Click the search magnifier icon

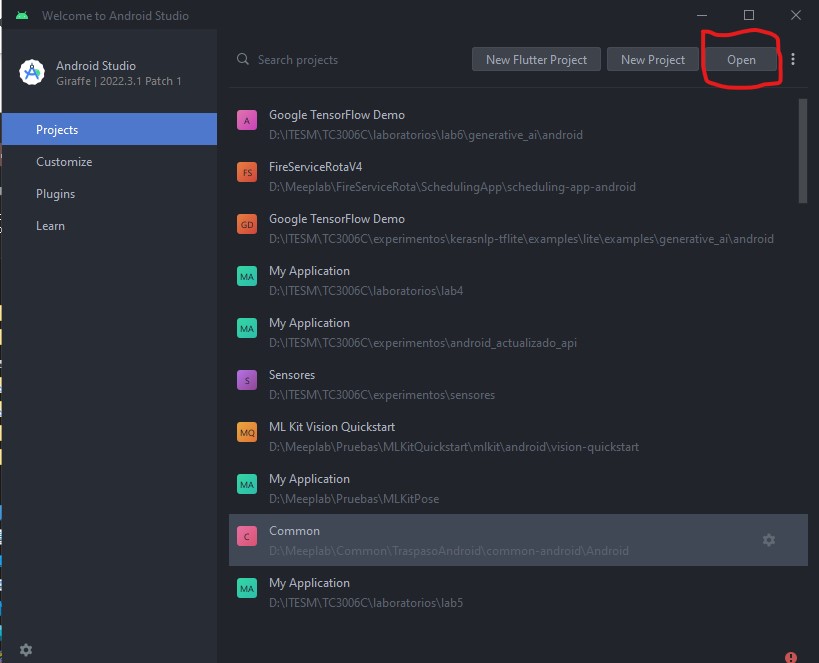pyautogui.click(x=243, y=60)
